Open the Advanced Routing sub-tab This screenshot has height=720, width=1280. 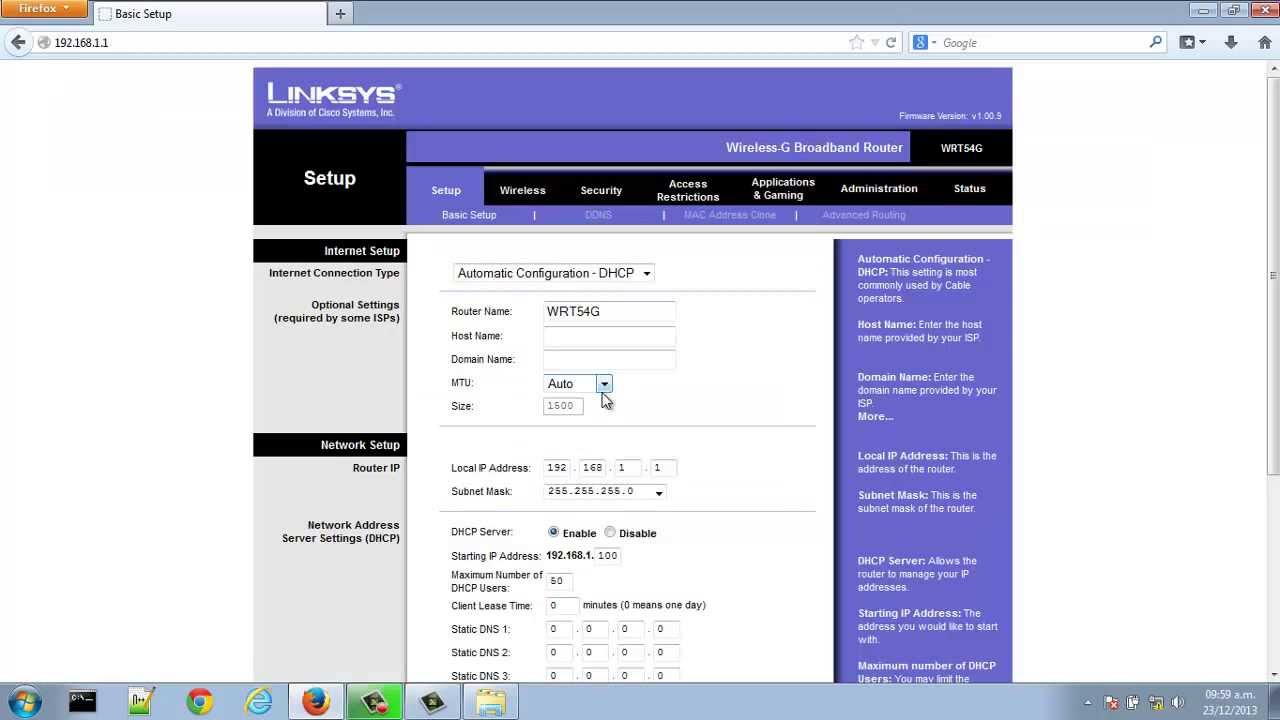click(864, 215)
